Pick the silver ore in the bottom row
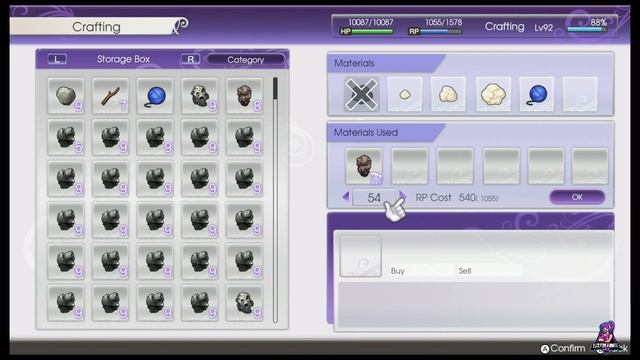Image resolution: width=640 pixels, height=360 pixels. click(x=244, y=303)
